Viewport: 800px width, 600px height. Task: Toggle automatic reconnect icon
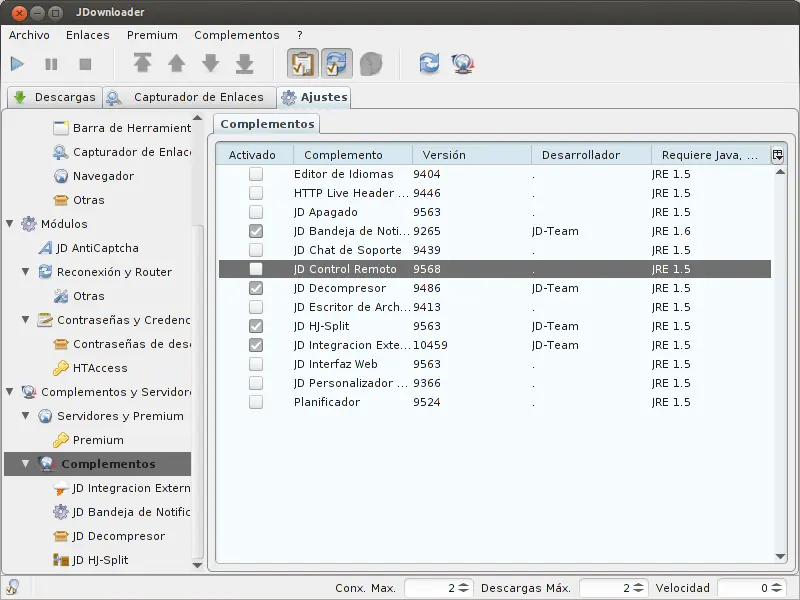point(337,64)
